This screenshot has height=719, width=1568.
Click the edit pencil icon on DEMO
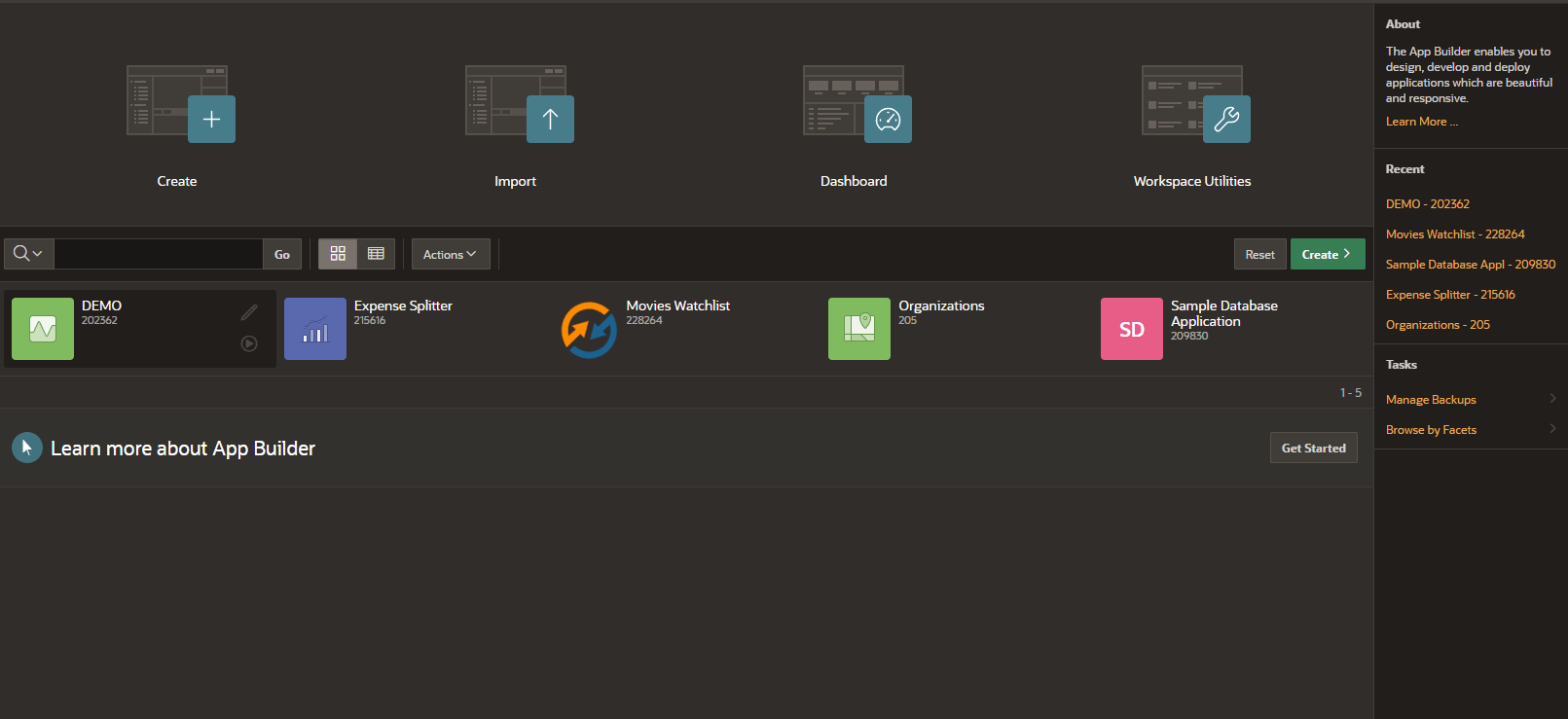(x=249, y=312)
